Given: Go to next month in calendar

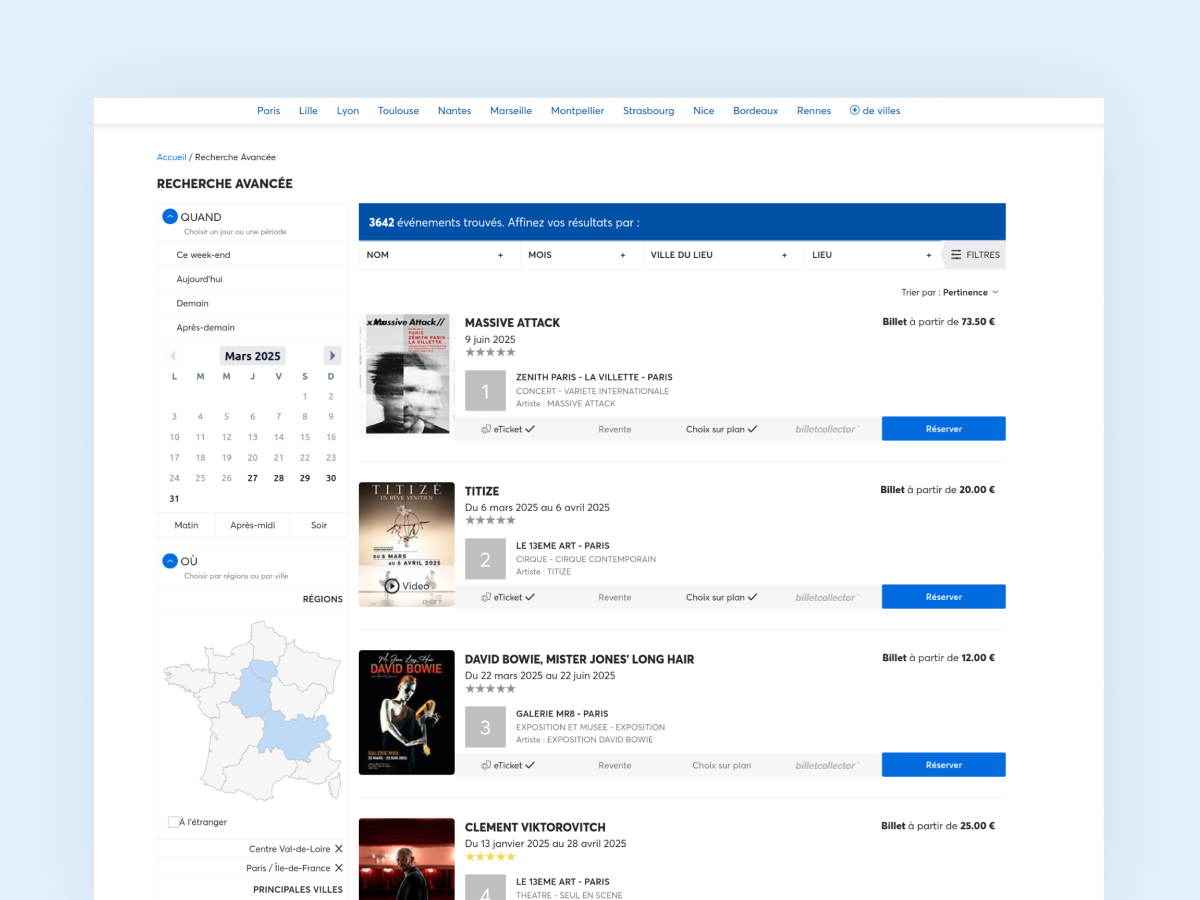Looking at the screenshot, I should tap(332, 356).
